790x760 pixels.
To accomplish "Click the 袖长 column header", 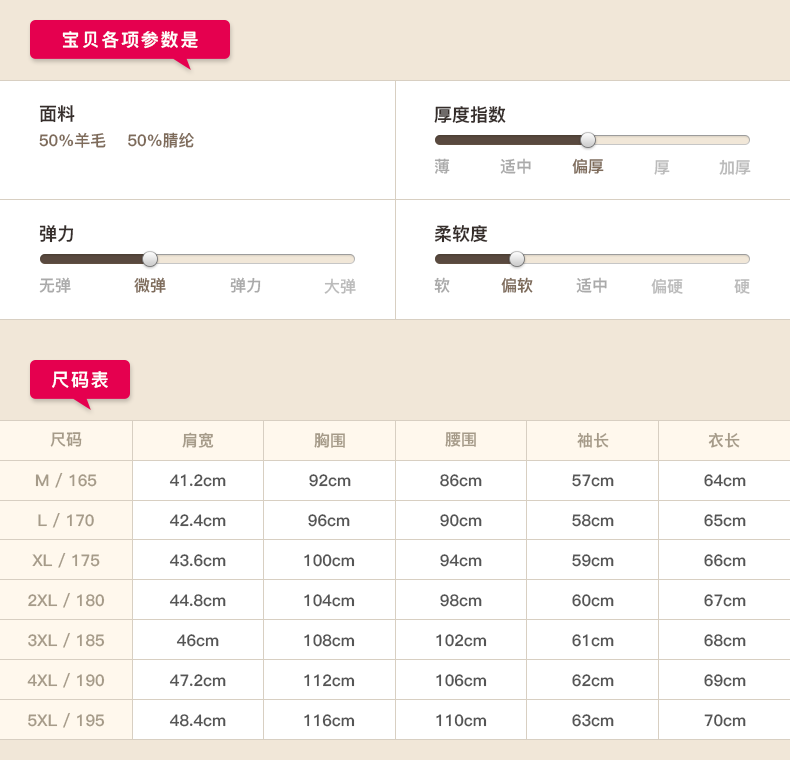I will click(x=592, y=440).
